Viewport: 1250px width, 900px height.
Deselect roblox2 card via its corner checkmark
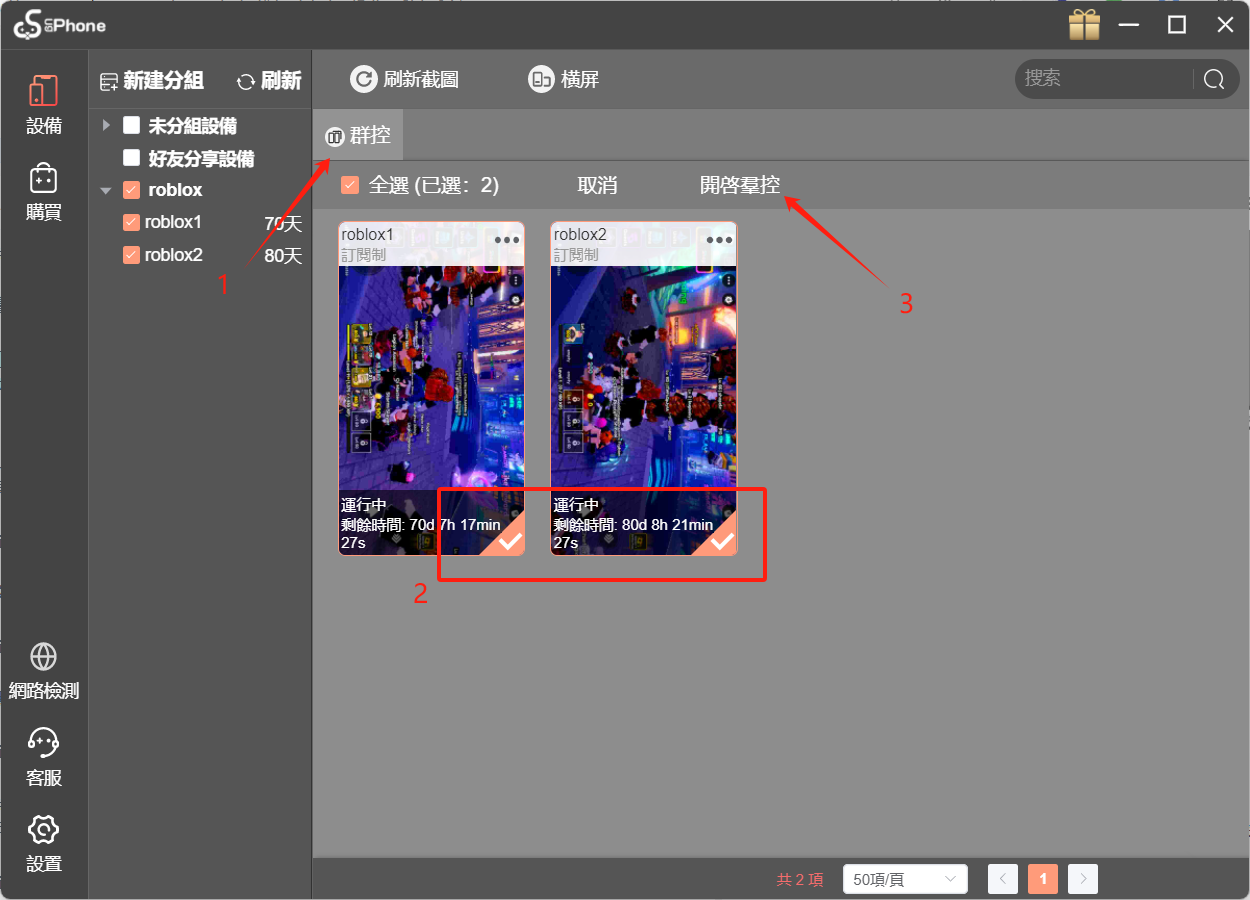click(720, 540)
